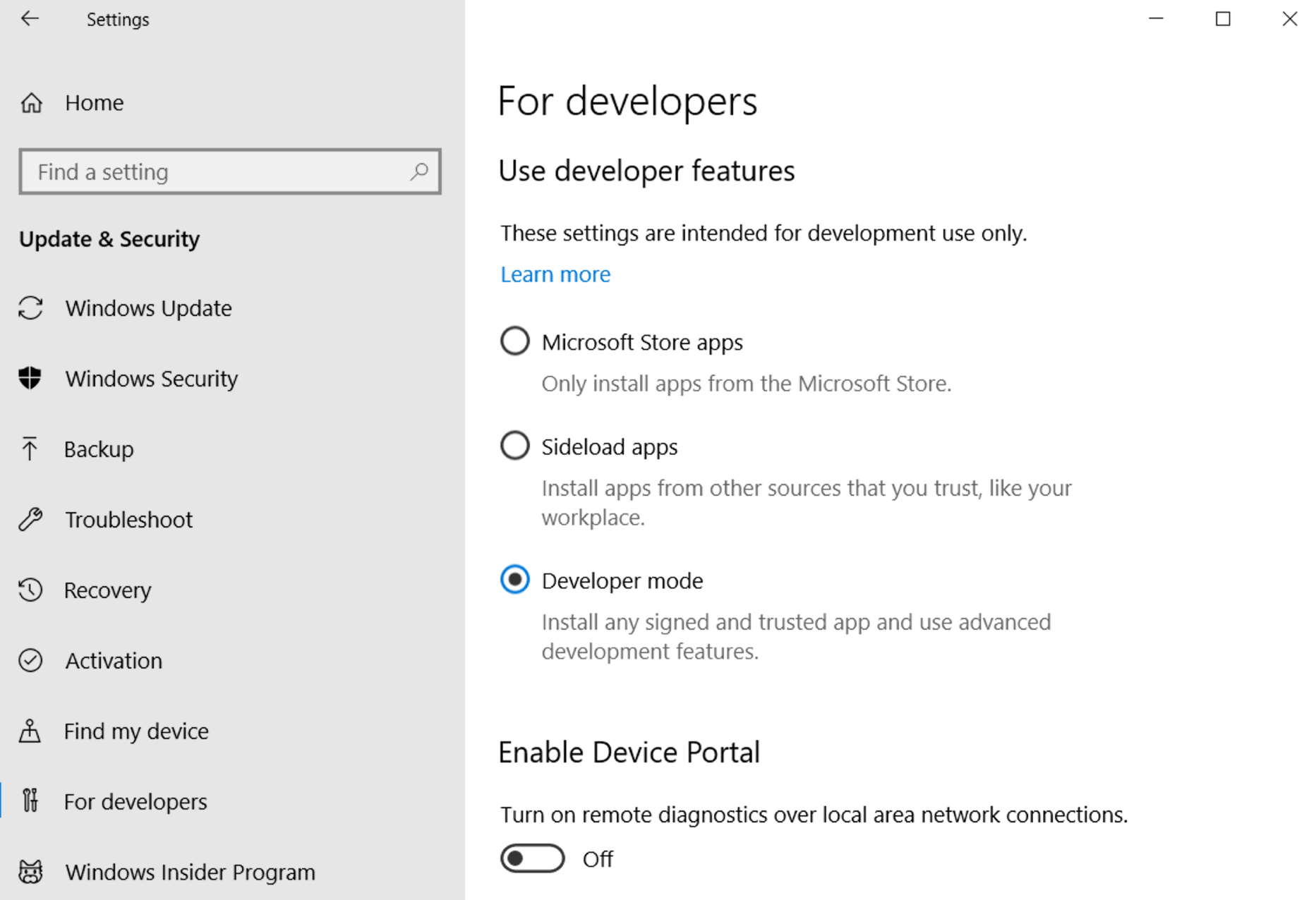
Task: Click the Troubleshoot wrench icon
Action: [x=30, y=519]
